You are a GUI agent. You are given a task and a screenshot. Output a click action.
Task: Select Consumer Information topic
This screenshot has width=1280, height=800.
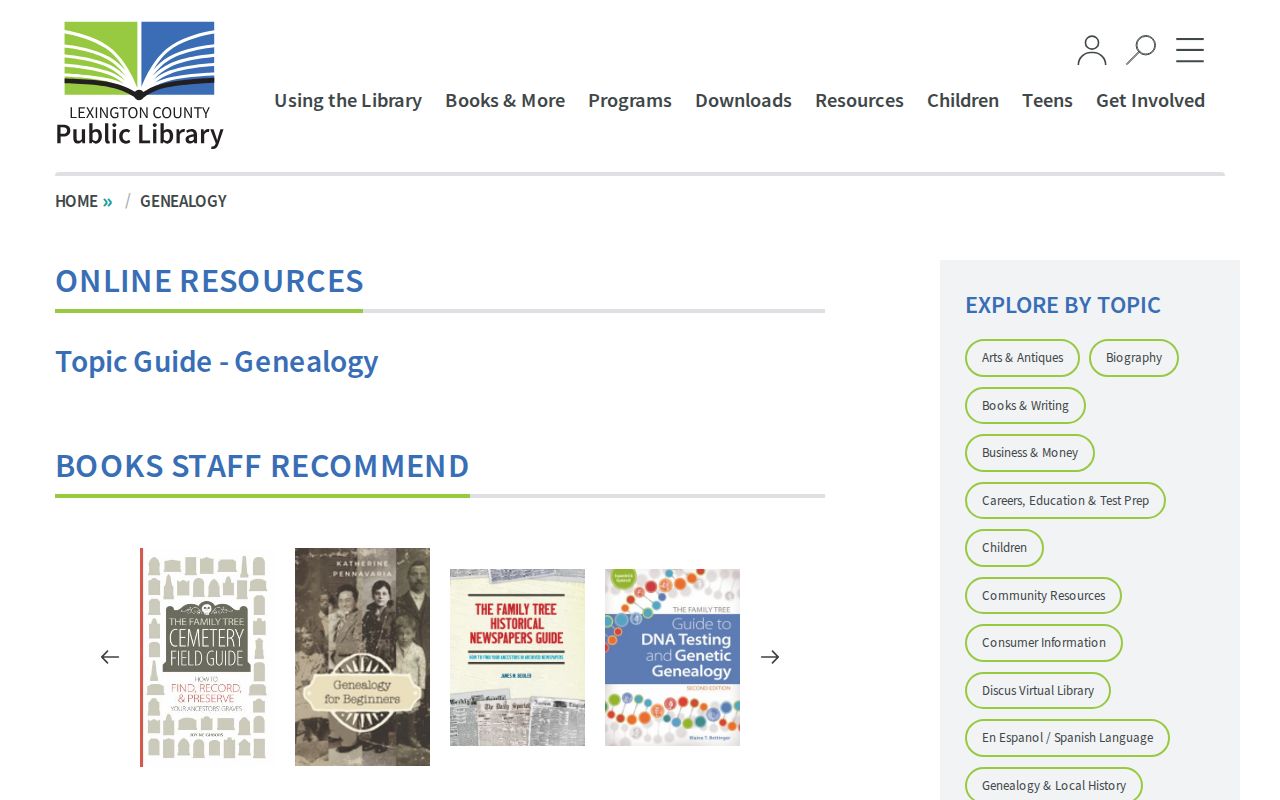click(x=1044, y=643)
